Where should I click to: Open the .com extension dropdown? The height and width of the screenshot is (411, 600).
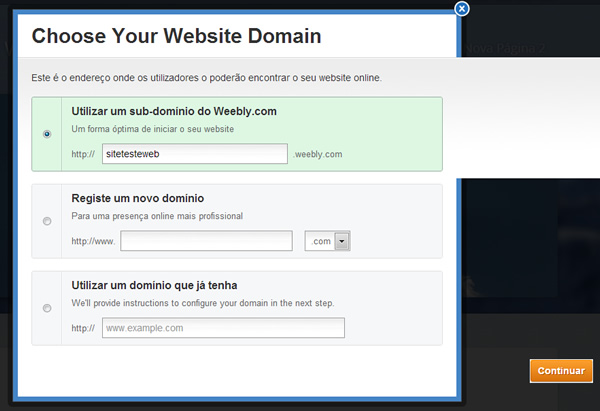[328, 241]
